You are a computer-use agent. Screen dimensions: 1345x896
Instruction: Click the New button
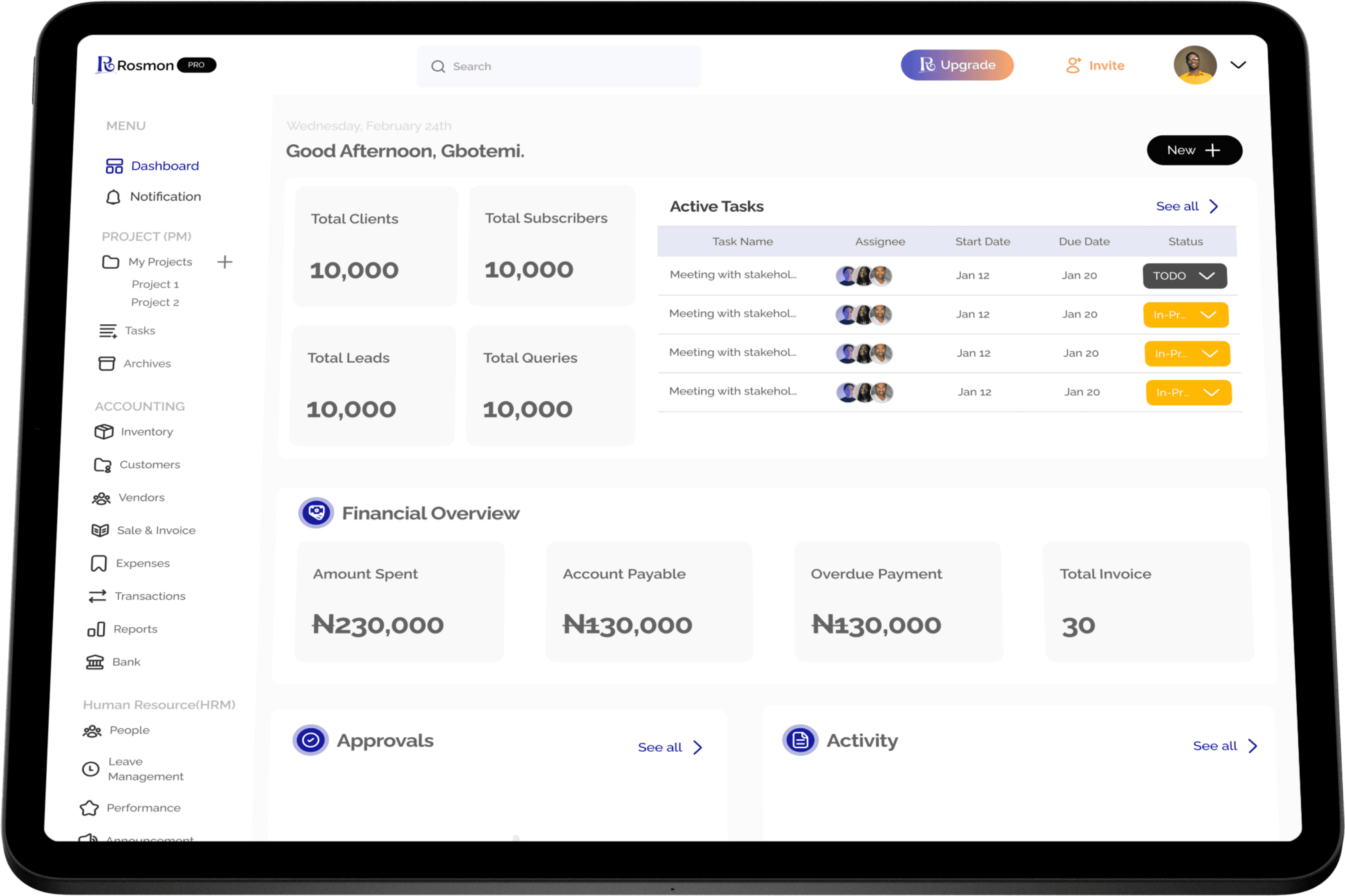[x=1194, y=150]
